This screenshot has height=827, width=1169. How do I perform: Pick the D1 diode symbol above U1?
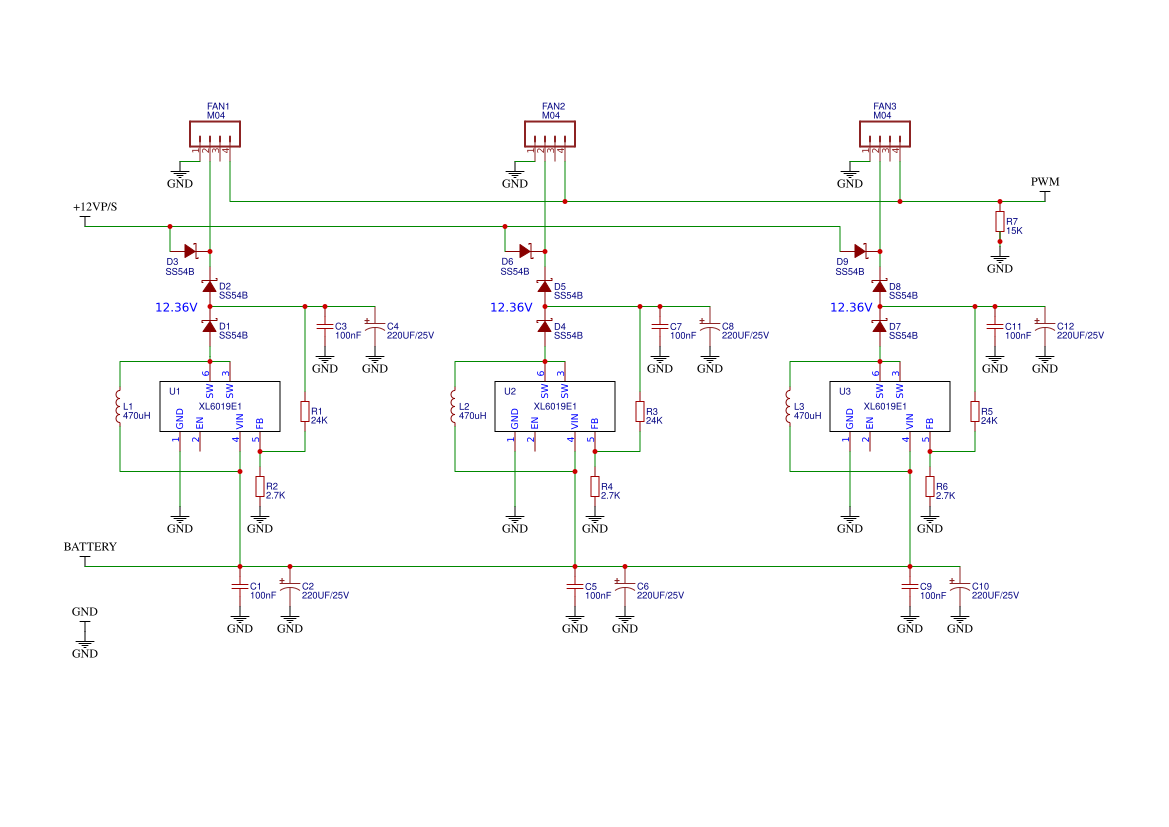click(209, 327)
